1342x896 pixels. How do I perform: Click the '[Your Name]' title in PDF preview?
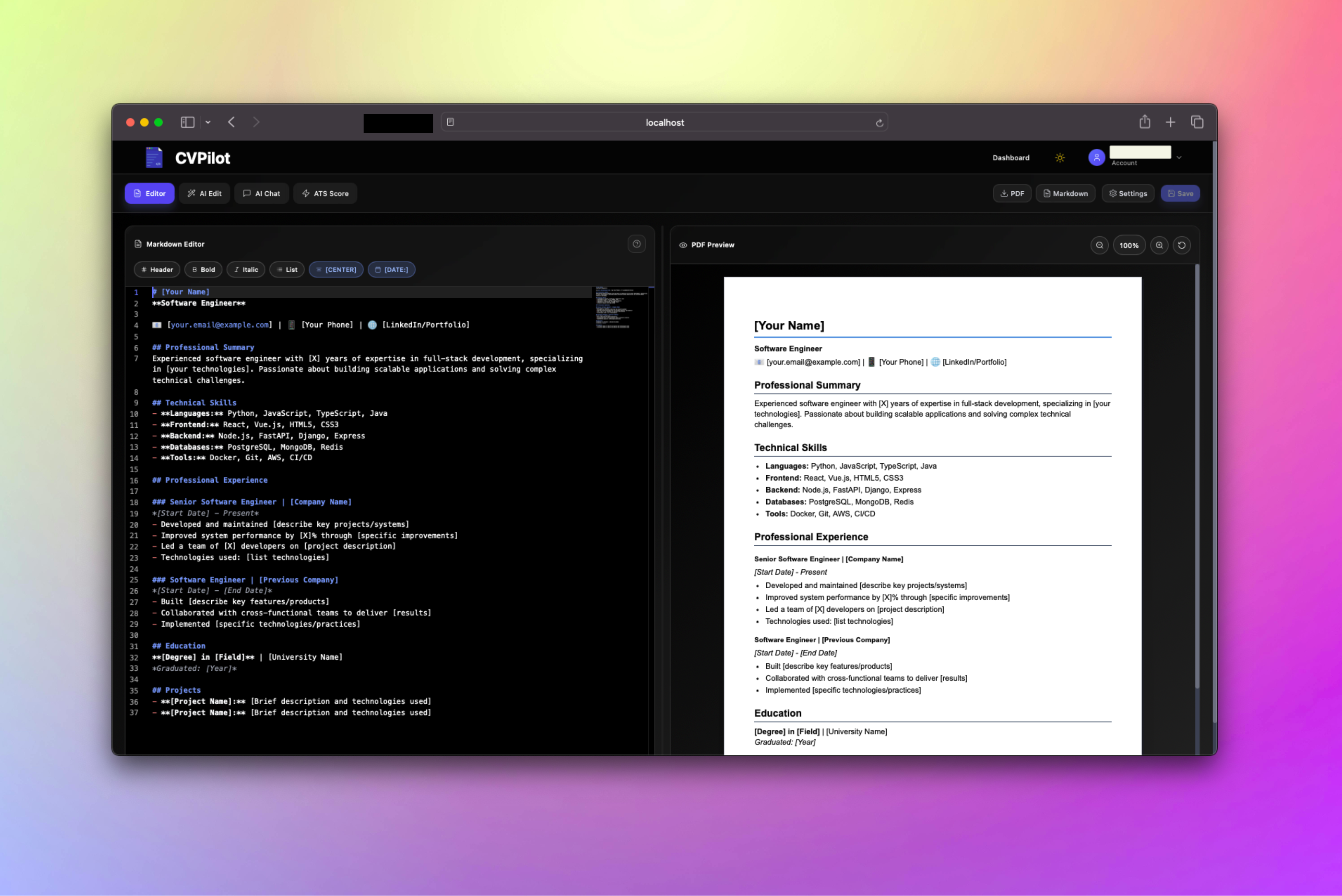point(789,326)
